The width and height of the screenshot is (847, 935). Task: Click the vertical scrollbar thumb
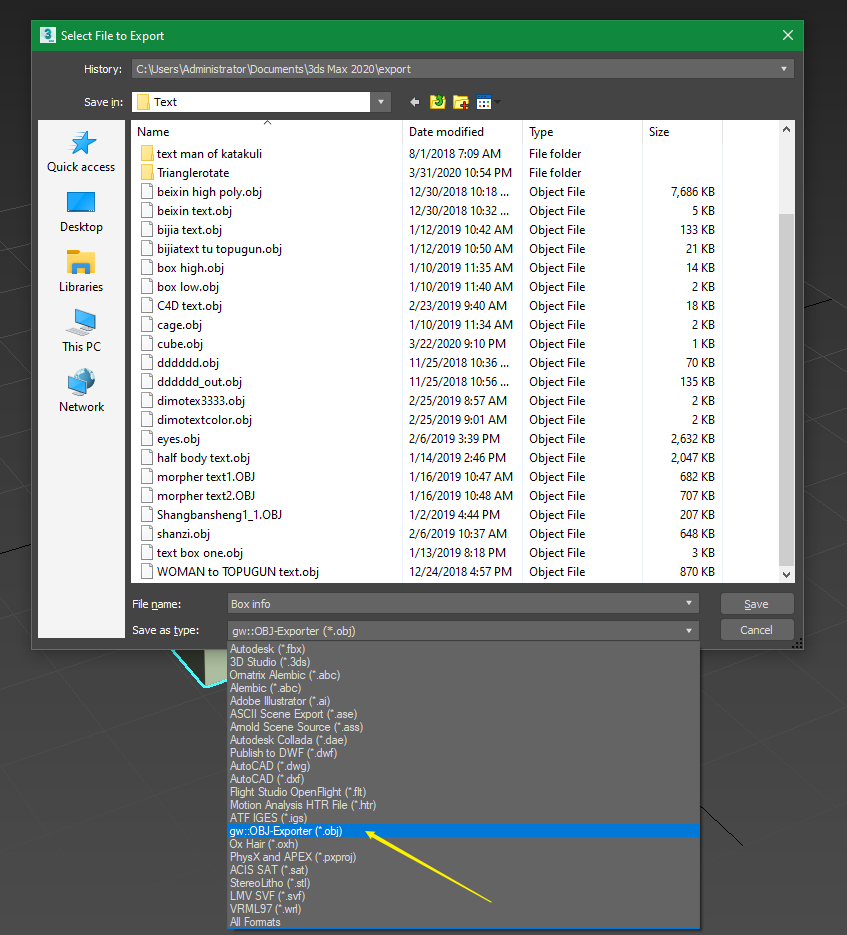point(786,389)
